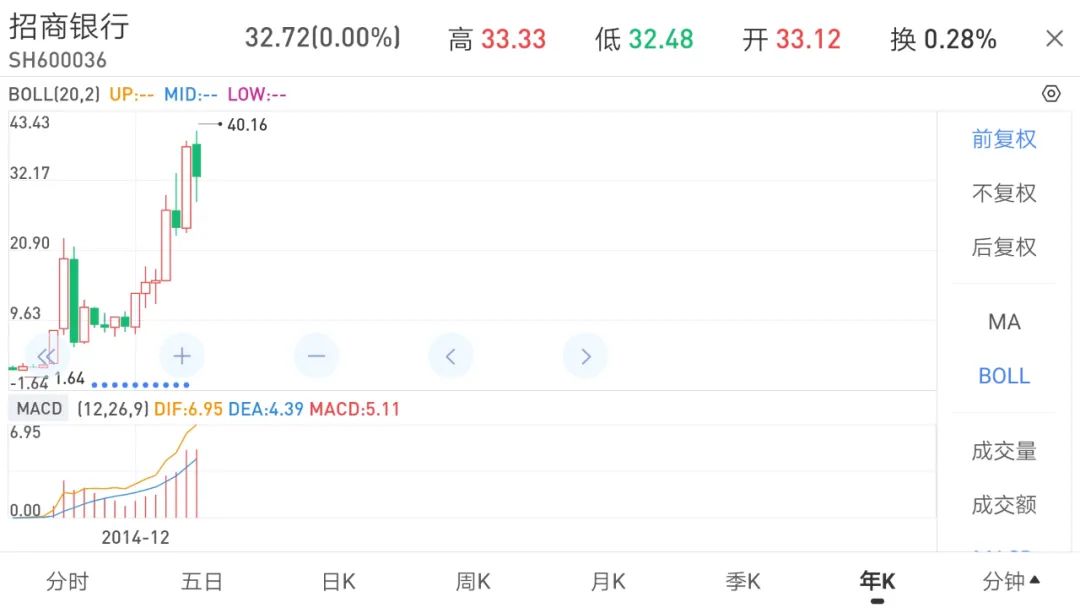Viewport: 1080px width, 608px height.
Task: Move chart right with arrow icon
Action: click(586, 356)
